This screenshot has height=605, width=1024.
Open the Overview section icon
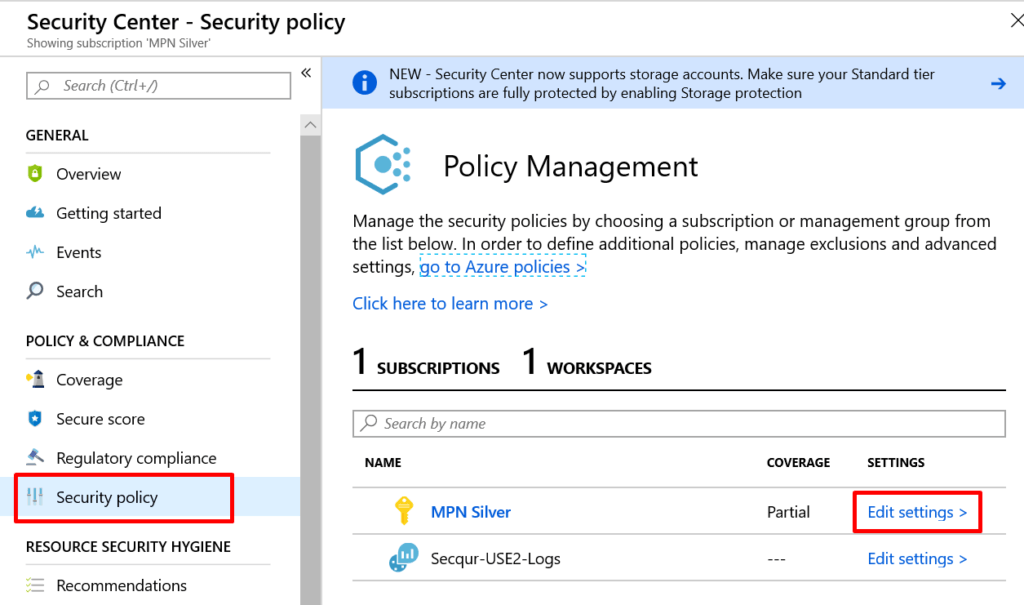[x=36, y=173]
